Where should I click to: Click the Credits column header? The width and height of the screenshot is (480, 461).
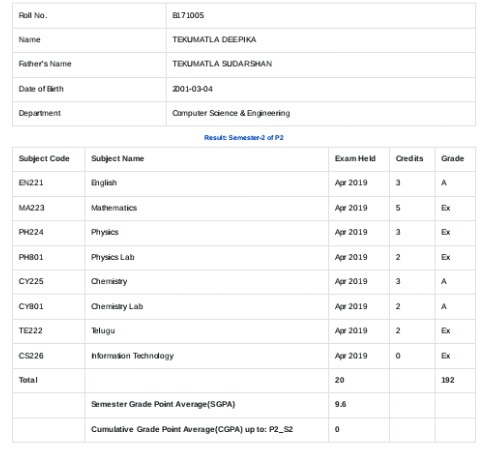(x=409, y=158)
